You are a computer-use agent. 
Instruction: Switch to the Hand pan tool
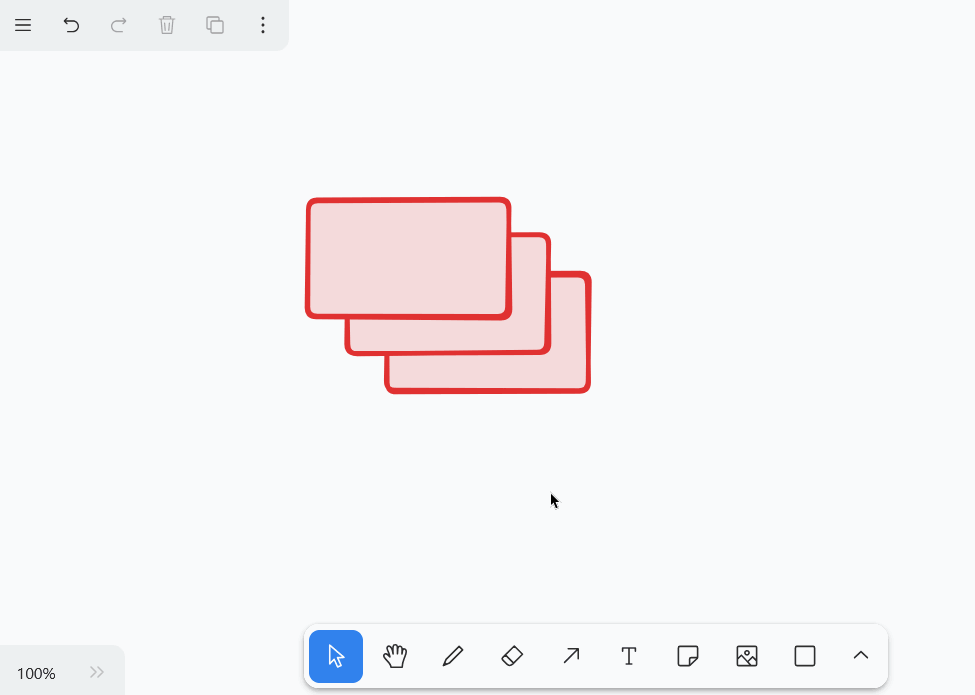[395, 656]
